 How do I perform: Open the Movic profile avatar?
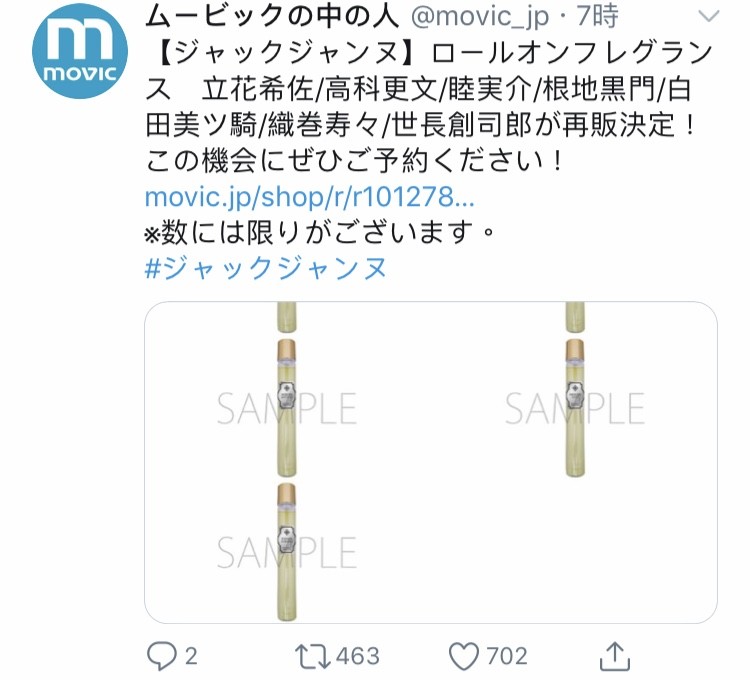[x=80, y=51]
